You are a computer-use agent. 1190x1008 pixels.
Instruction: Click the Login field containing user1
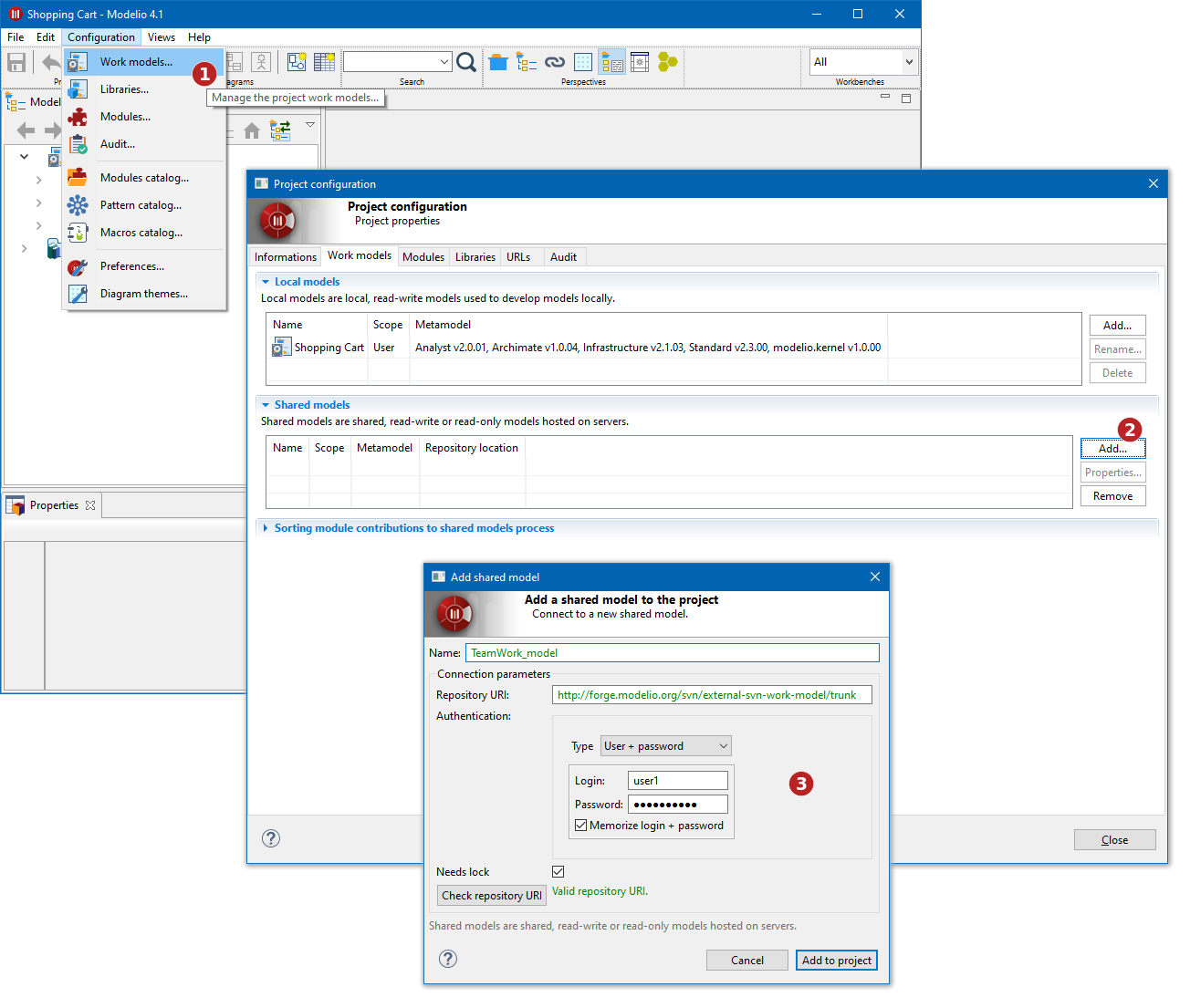678,781
